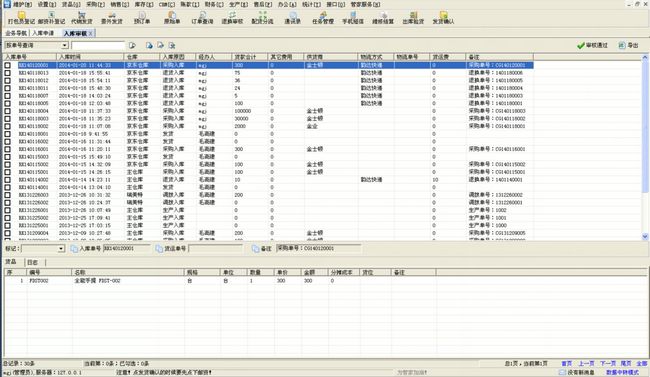Image resolution: width=650 pixels, height=377 pixels.
Task: Tick the checkbox in the second table row
Action: [x=7, y=73]
